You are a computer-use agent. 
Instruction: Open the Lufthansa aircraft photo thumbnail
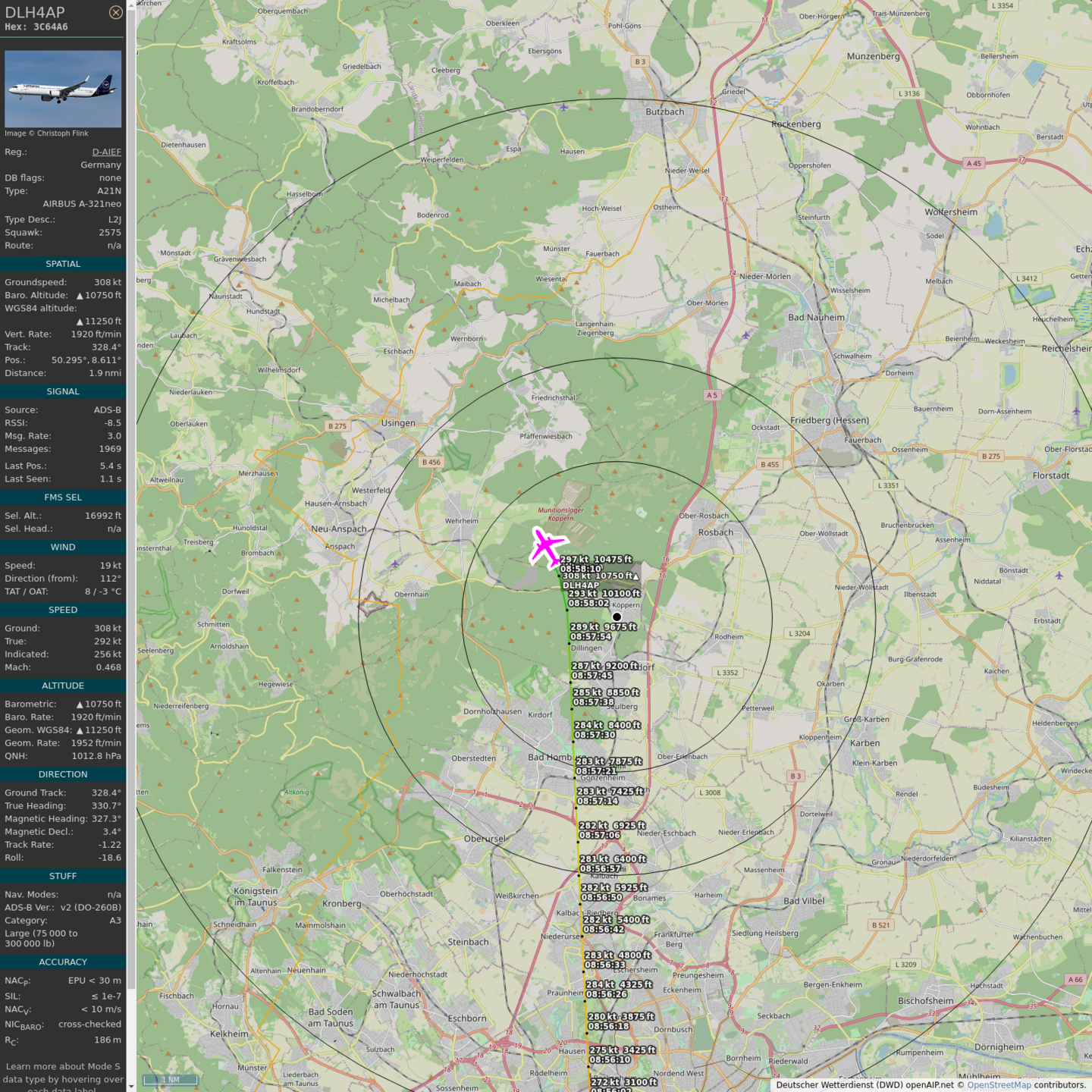point(63,89)
